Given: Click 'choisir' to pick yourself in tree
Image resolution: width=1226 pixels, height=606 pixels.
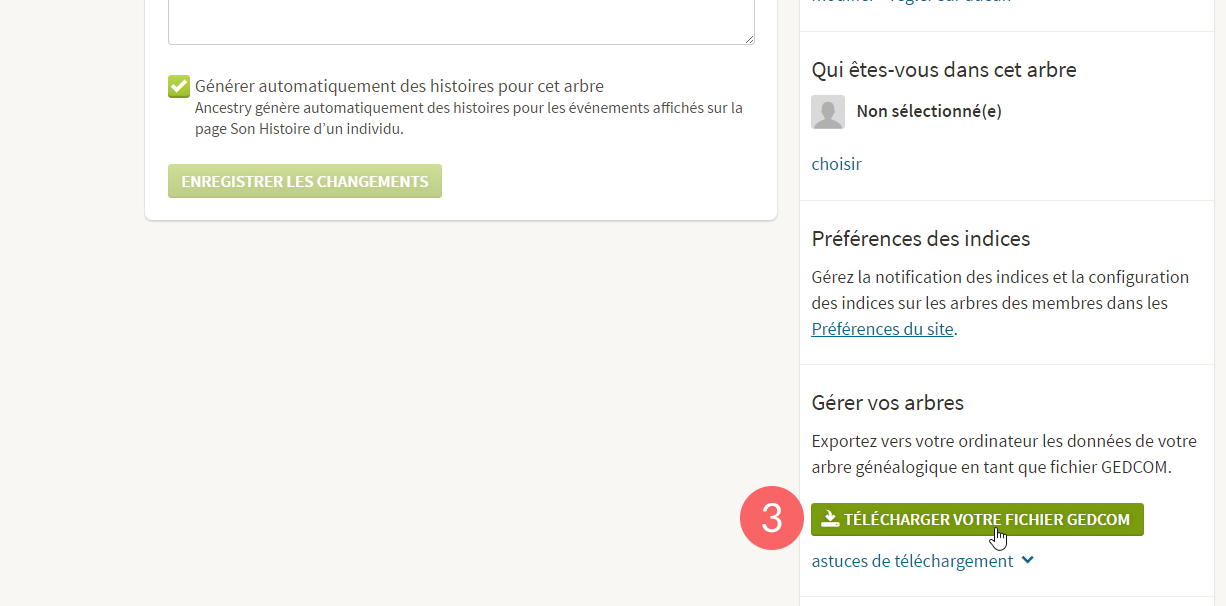Looking at the screenshot, I should [836, 164].
